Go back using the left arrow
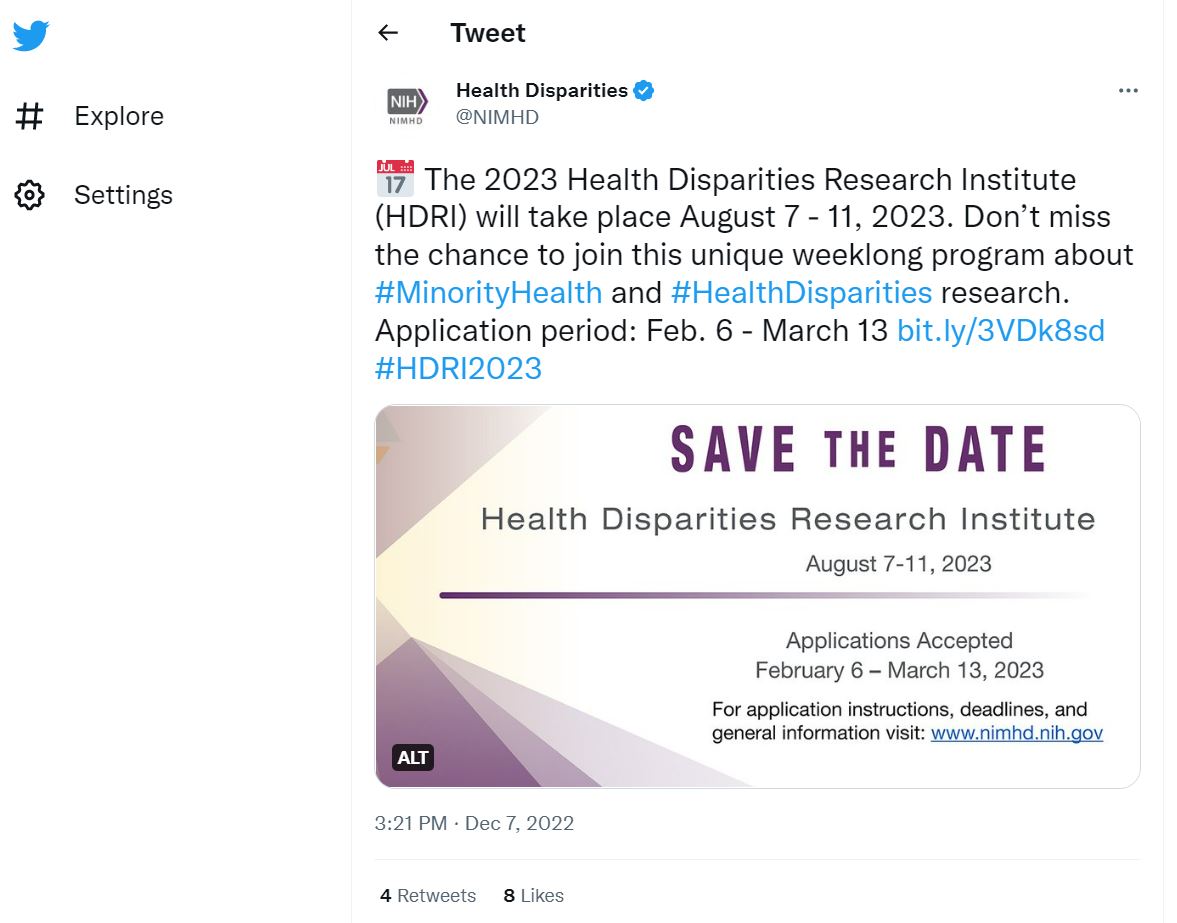The height and width of the screenshot is (923, 1177). click(x=388, y=33)
